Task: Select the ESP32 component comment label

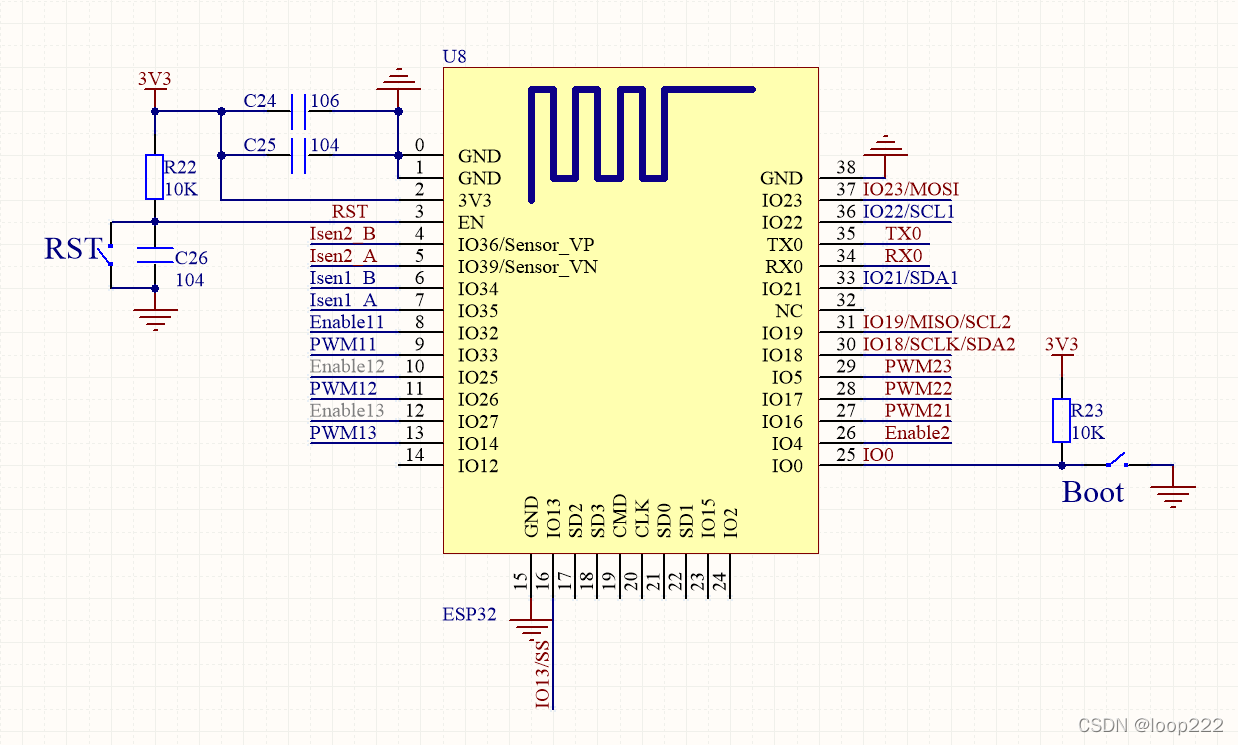Action: (469, 614)
